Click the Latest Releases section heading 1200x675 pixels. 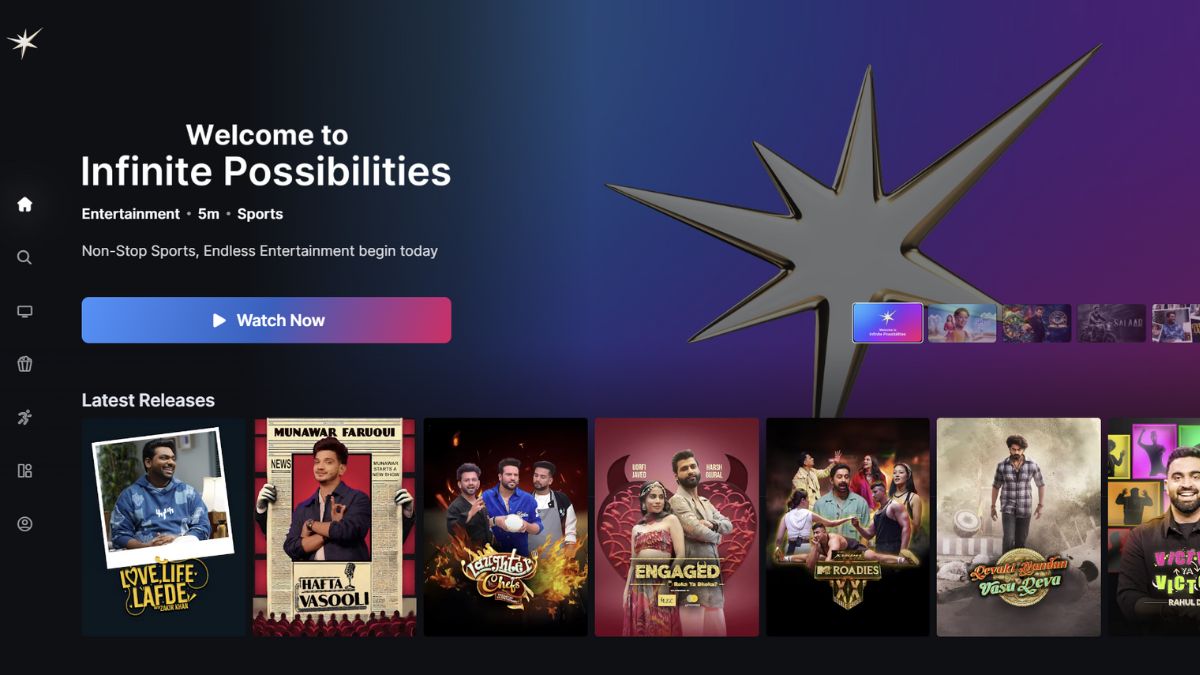(148, 400)
